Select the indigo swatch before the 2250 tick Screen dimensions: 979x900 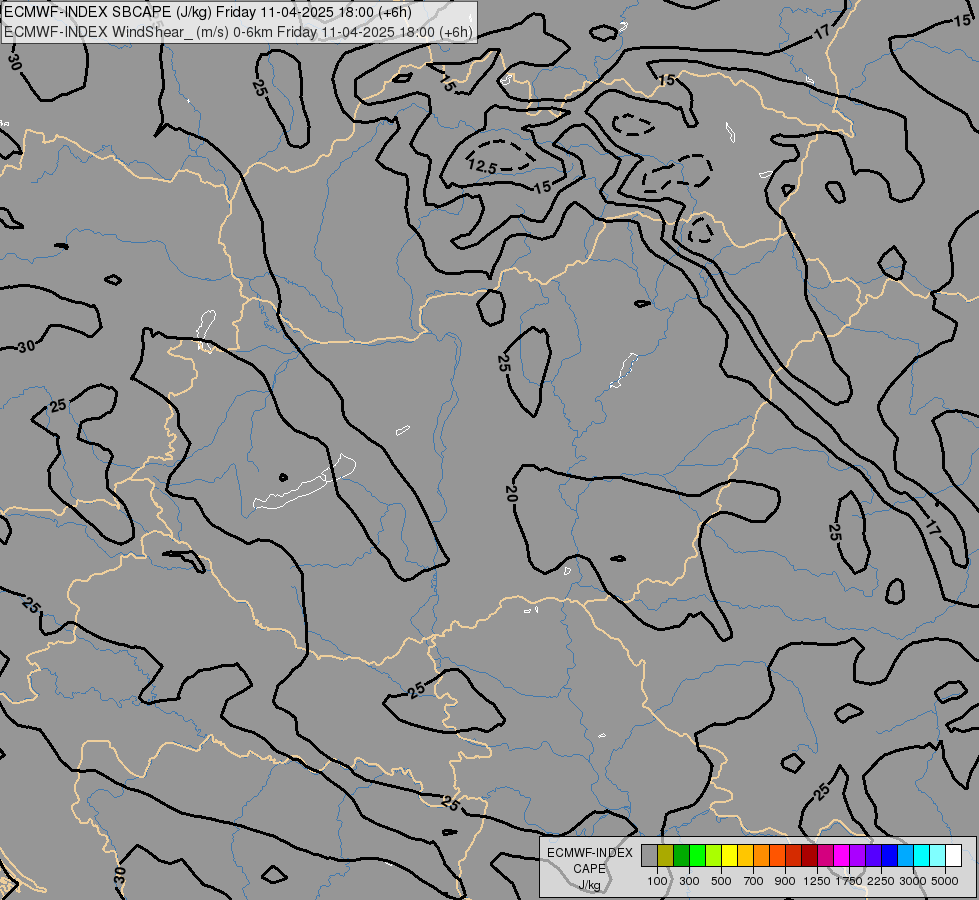874,855
